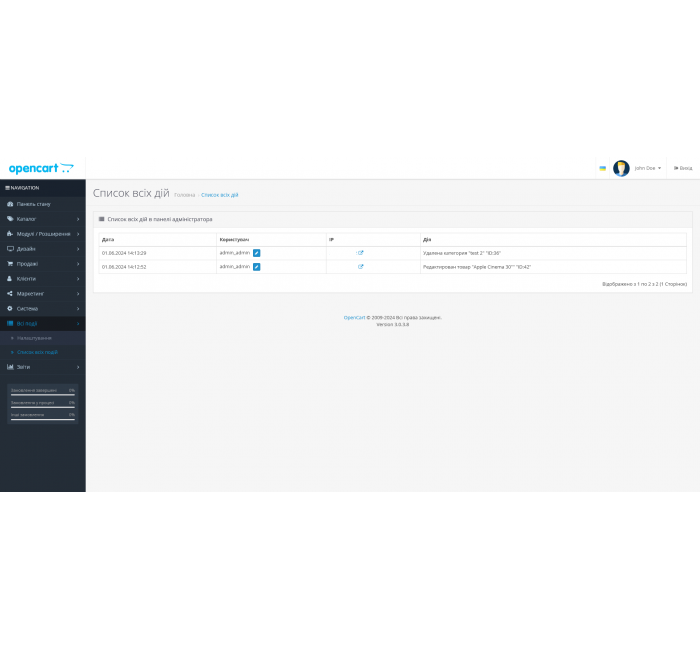Viewport: 700px width, 650px height.
Task: Select date cell 01.06.2024 14:12:52
Action: point(124,267)
